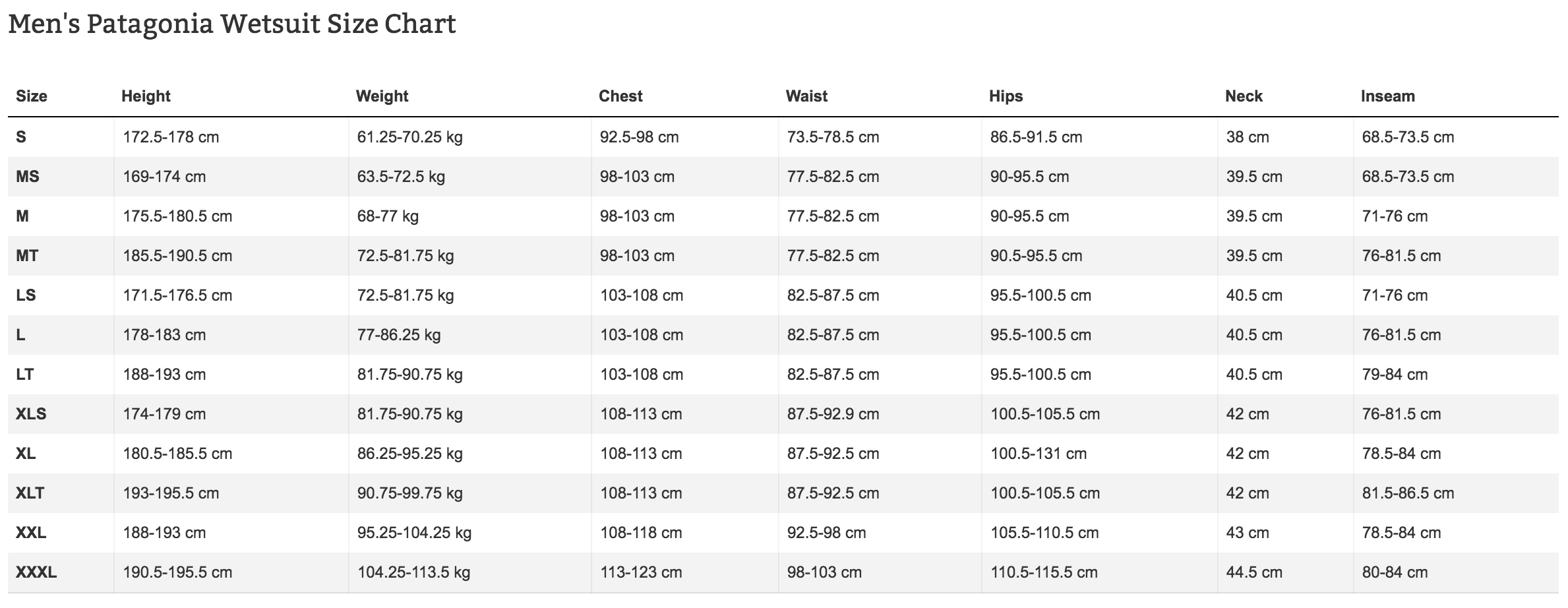Click the Hips column header
Viewport: 1568px width, 608px height.
pos(1006,96)
